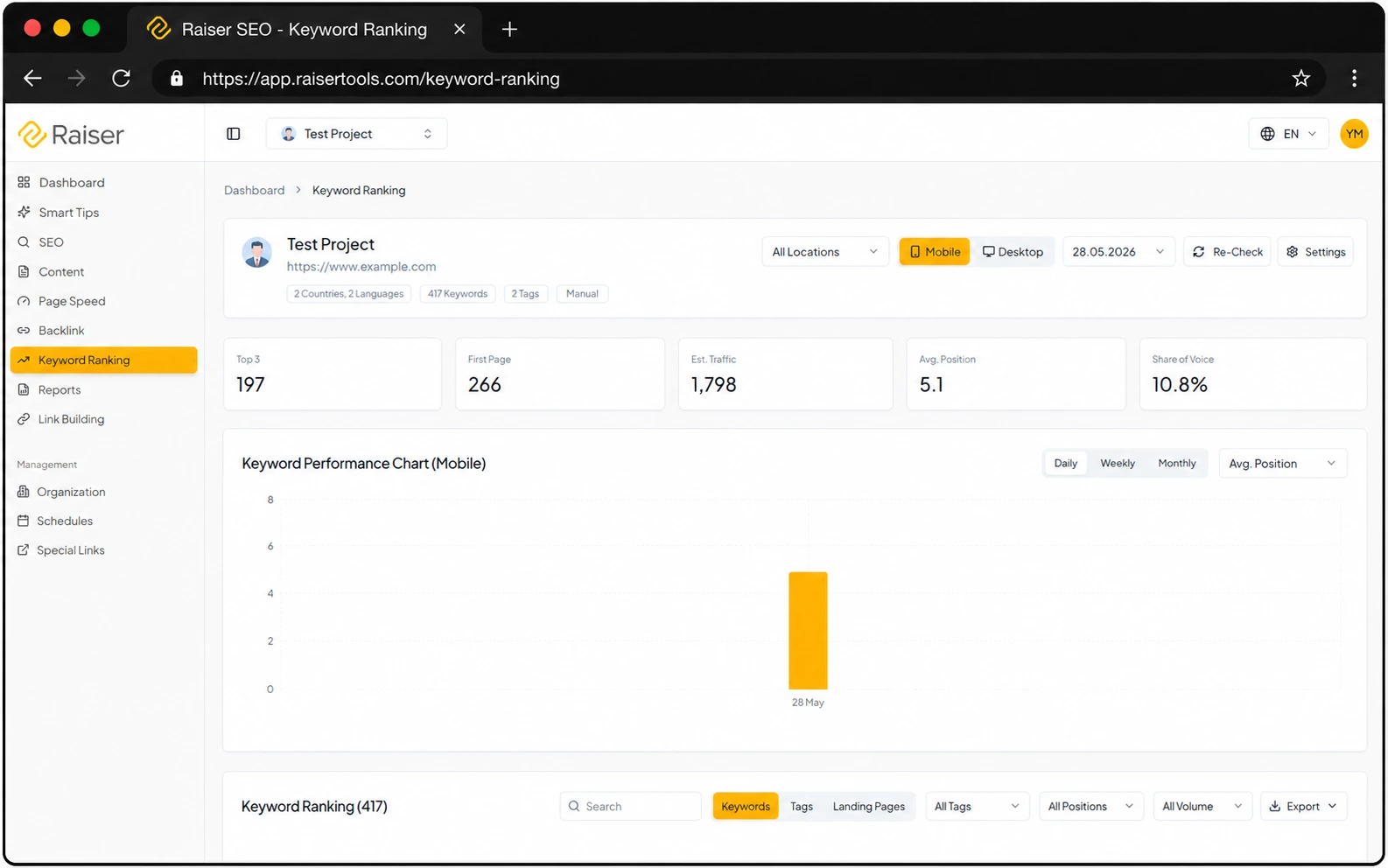
Task: Click the '2 Countries, 2 Languages' badge
Action: pyautogui.click(x=349, y=294)
